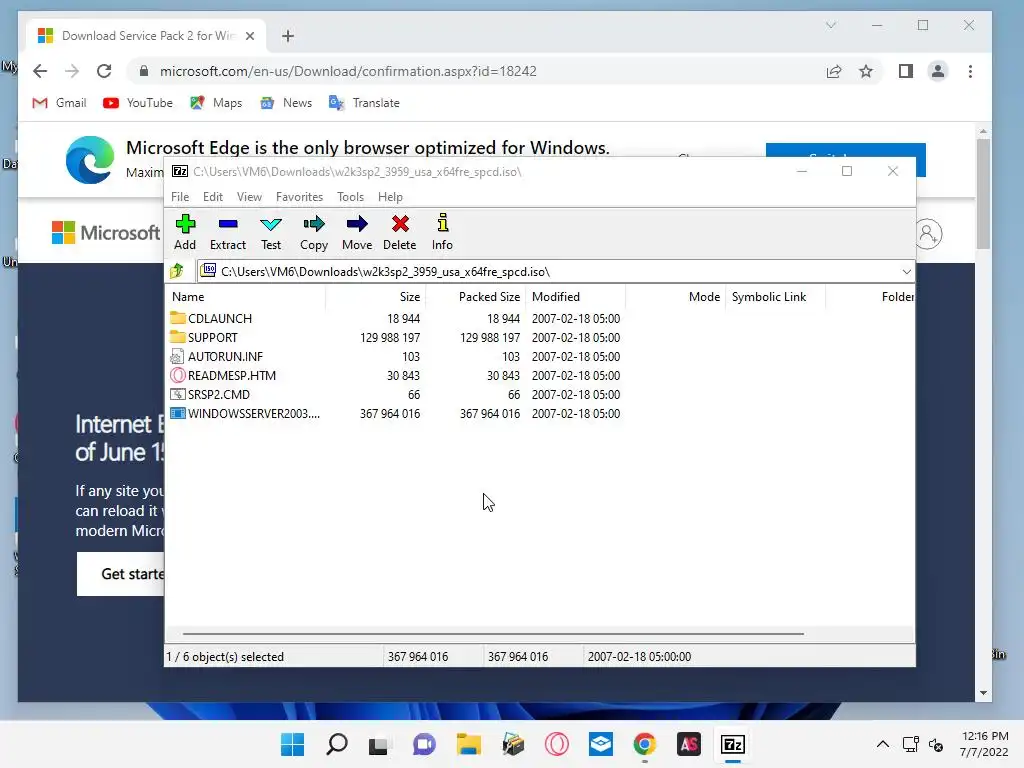Open the Favorites menu
The width and height of the screenshot is (1024, 768).
[x=299, y=197]
